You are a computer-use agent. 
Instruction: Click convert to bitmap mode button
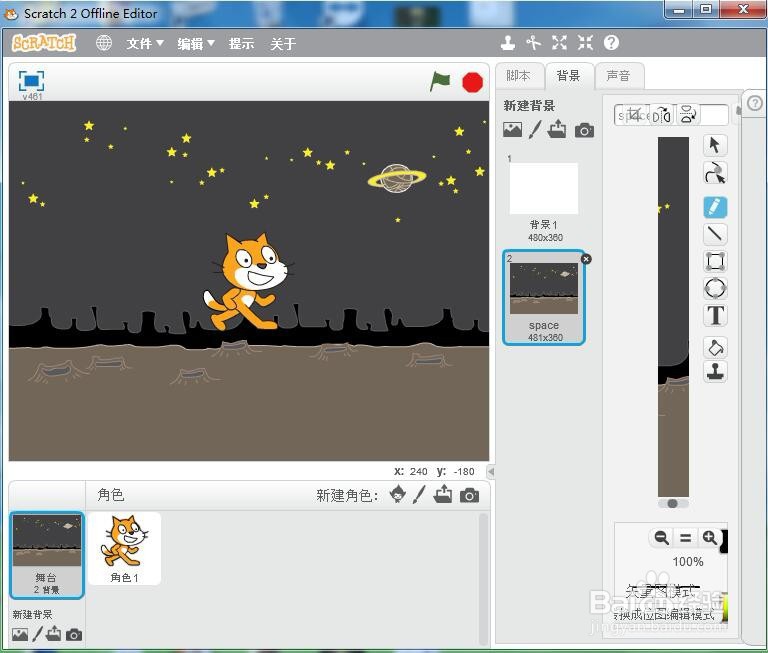(664, 614)
